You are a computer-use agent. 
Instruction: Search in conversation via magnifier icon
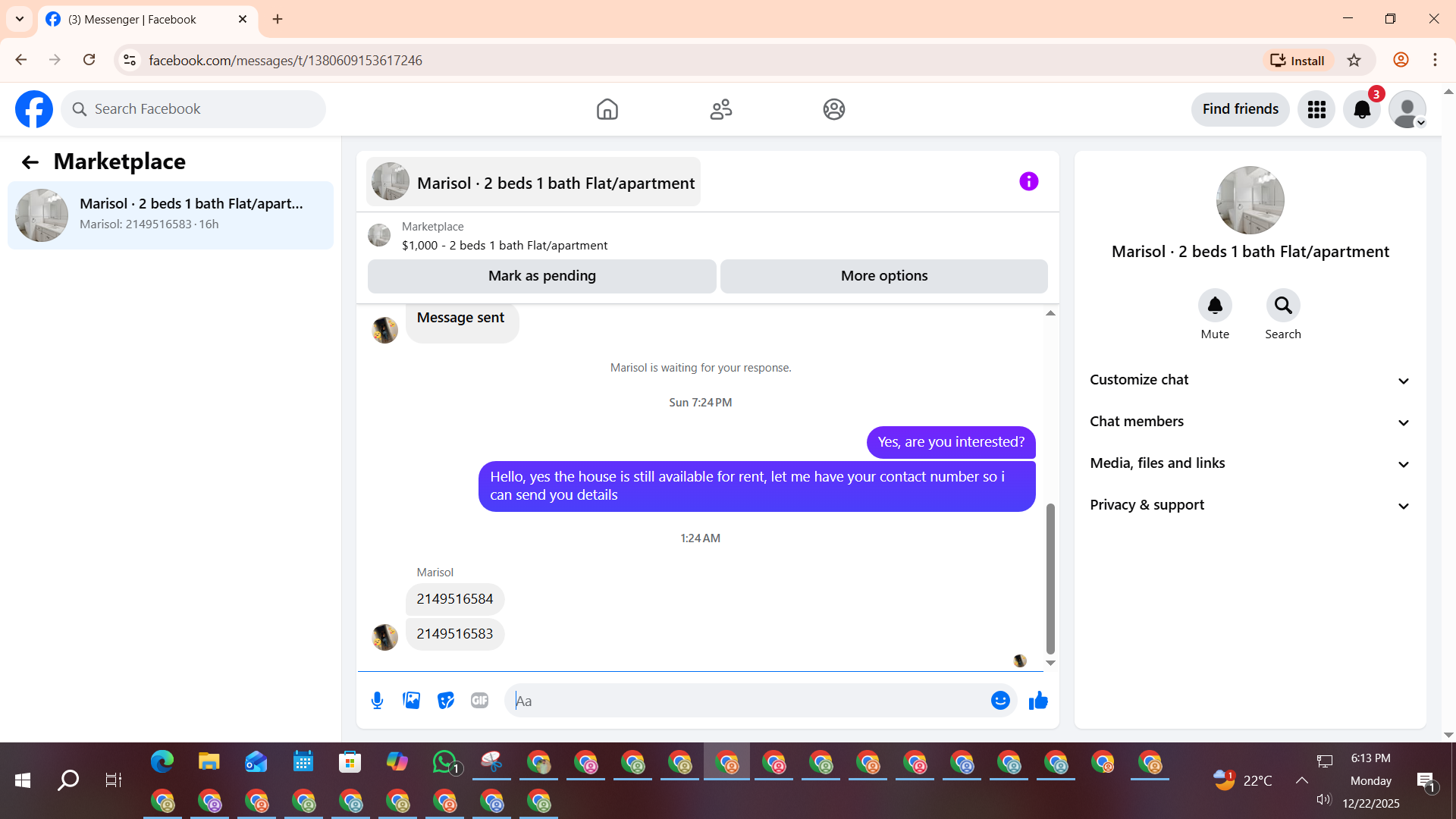pos(1282,306)
